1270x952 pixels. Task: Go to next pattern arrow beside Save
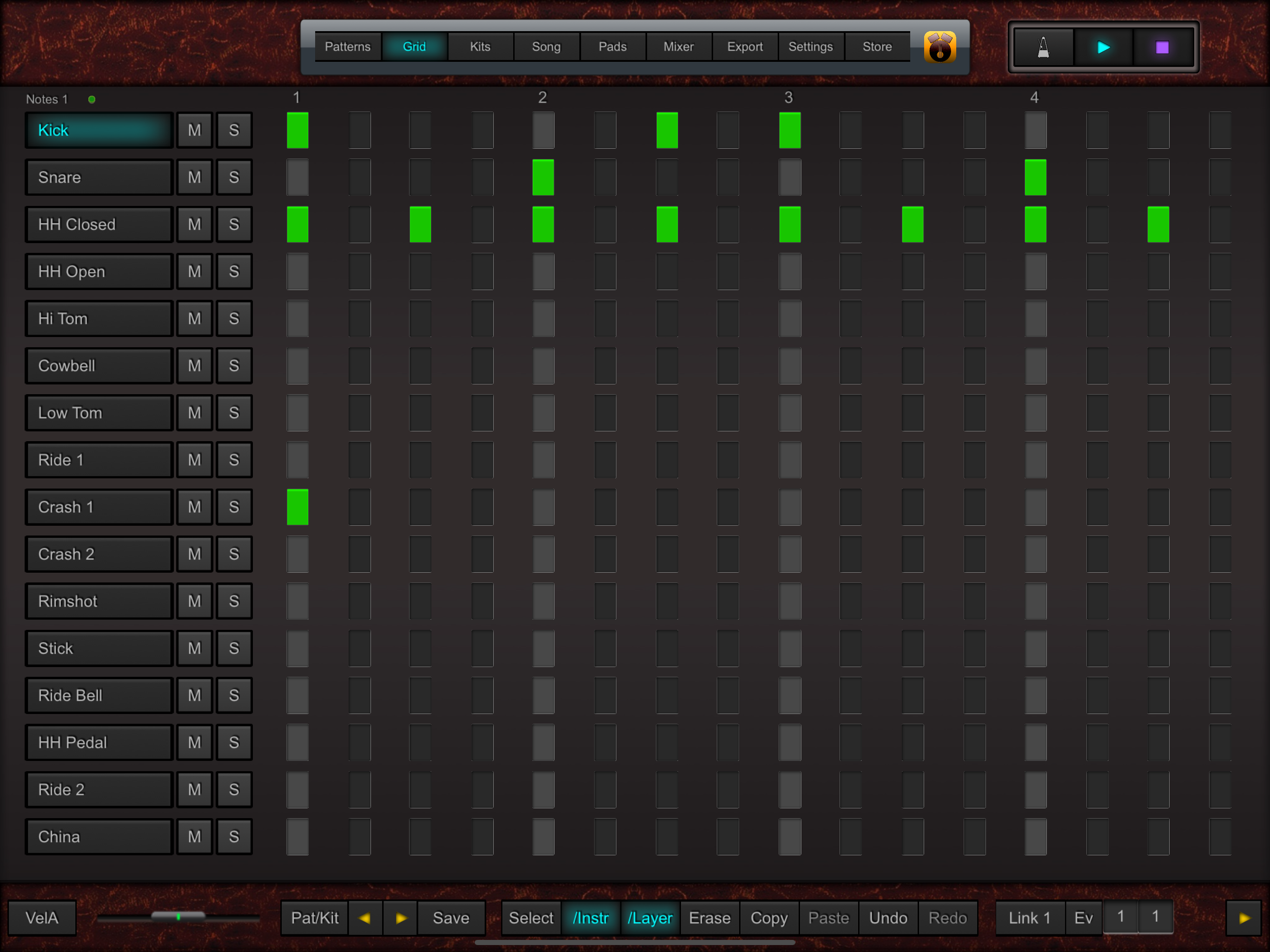tap(401, 918)
